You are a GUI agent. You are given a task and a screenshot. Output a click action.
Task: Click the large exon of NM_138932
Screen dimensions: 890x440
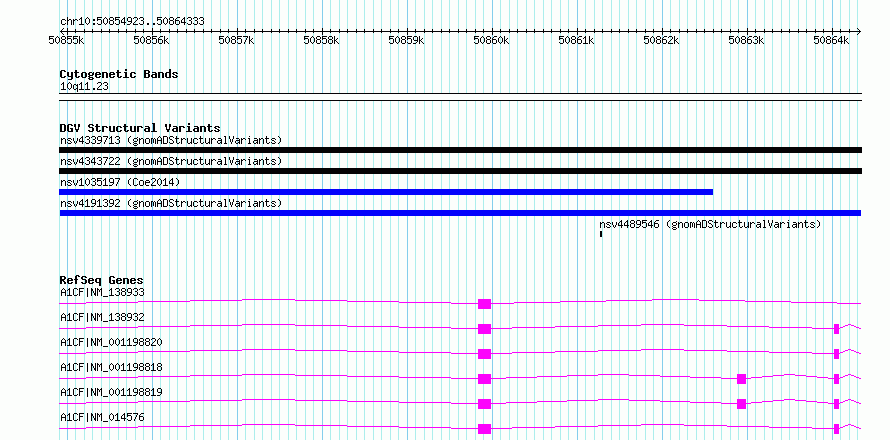[x=484, y=329]
